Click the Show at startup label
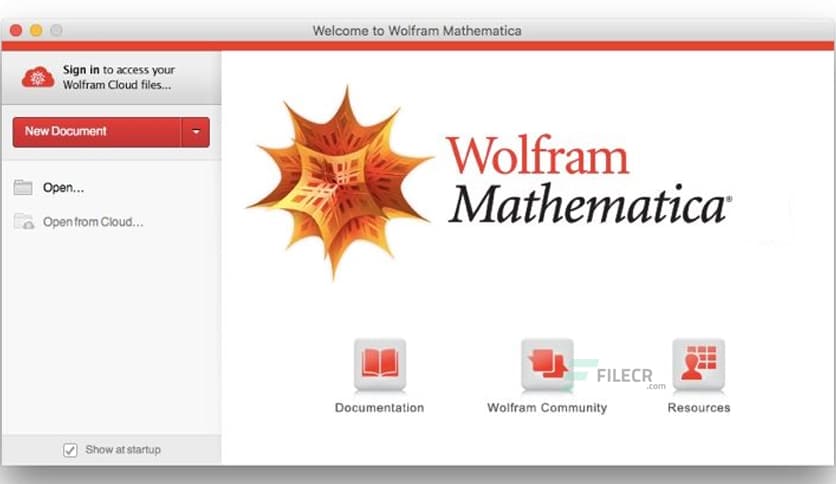This screenshot has height=484, width=836. tap(123, 450)
